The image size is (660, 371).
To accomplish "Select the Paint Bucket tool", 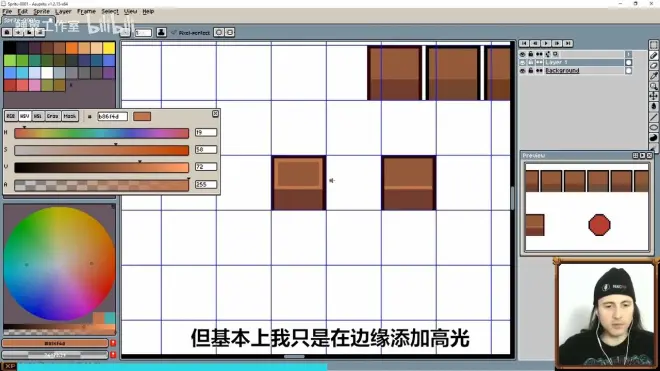I will point(654,106).
